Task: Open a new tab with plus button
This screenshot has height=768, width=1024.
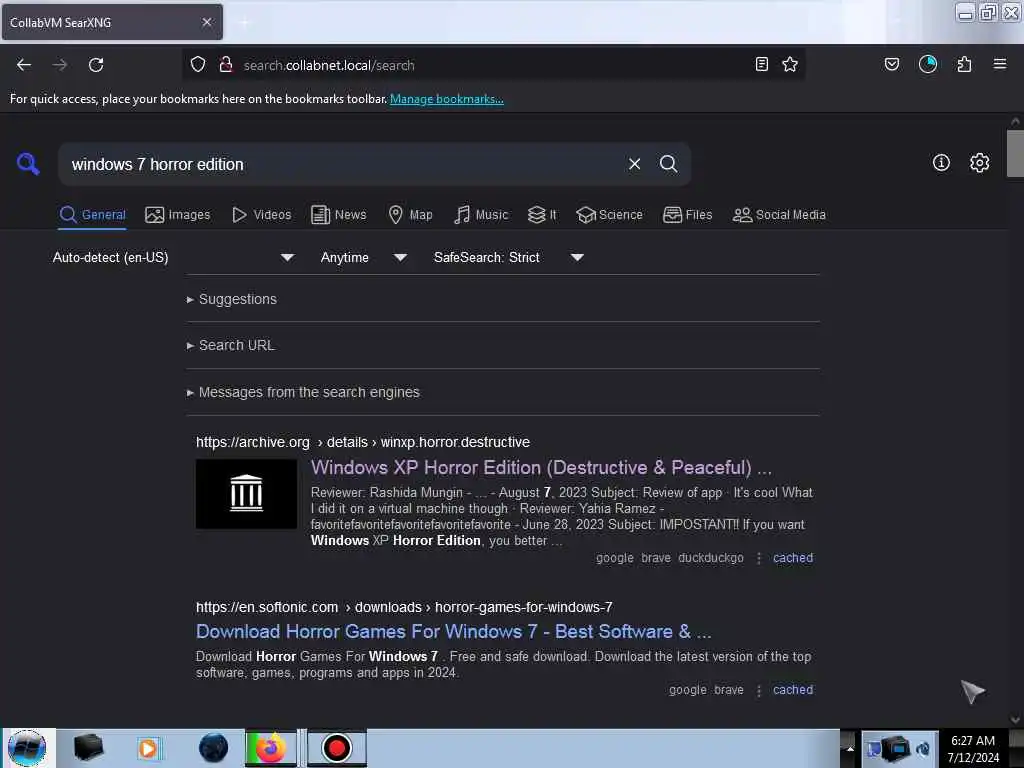Action: click(244, 23)
